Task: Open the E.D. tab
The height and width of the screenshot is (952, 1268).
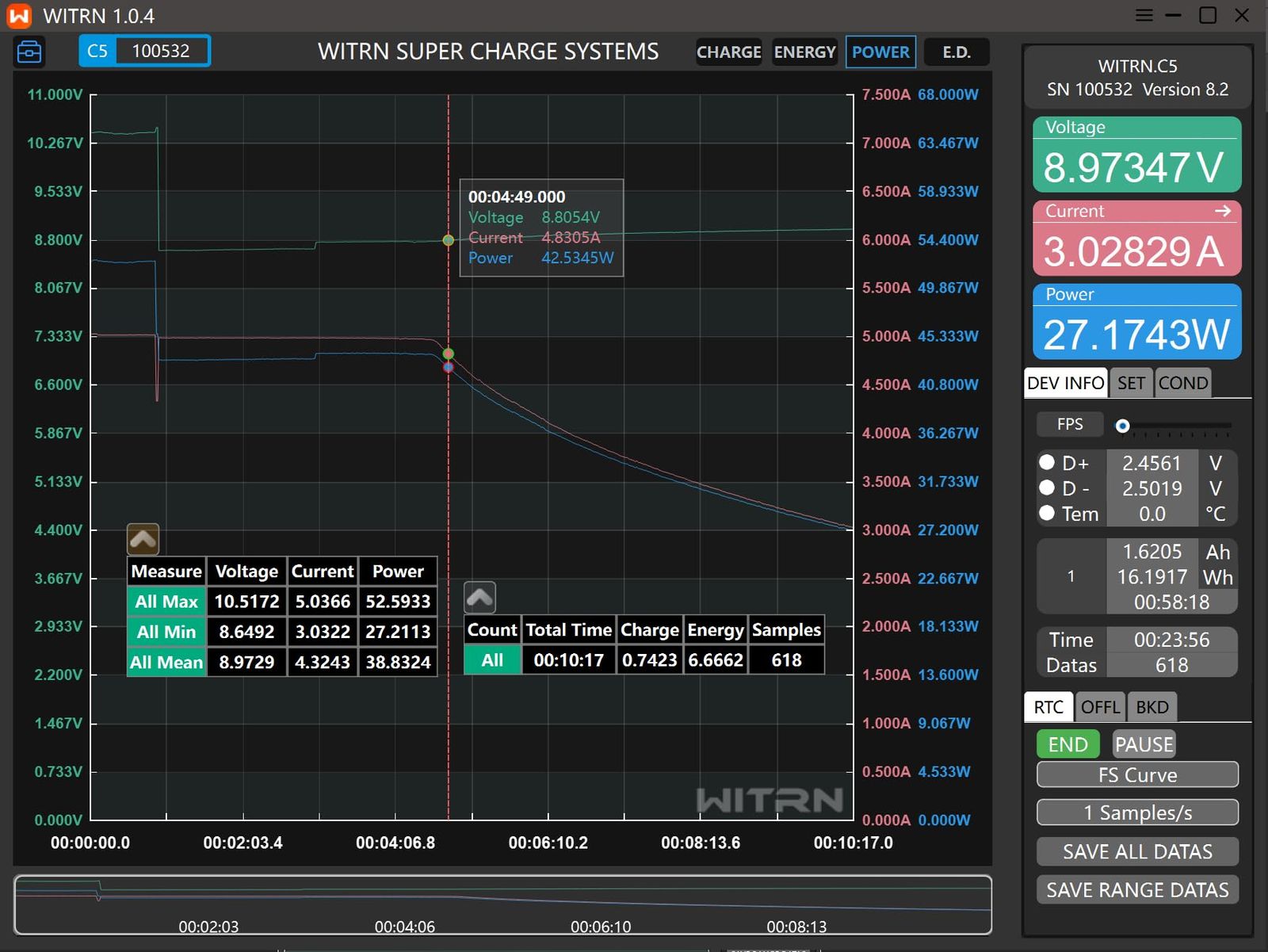Action: (956, 52)
